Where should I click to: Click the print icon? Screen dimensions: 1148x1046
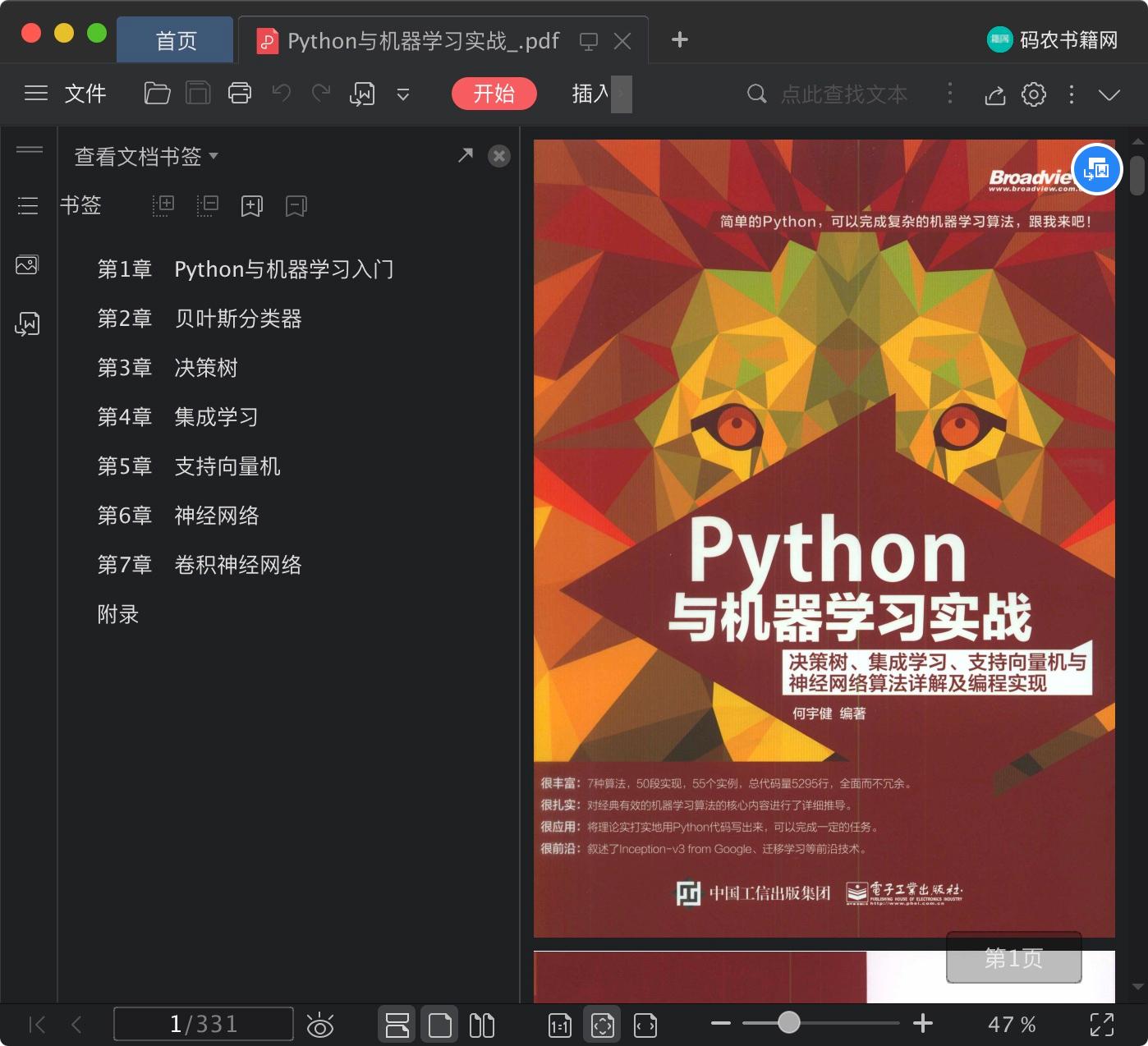[240, 94]
